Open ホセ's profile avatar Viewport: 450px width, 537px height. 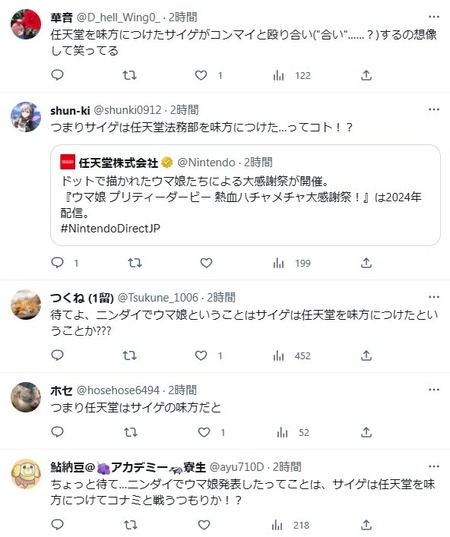coord(26,397)
